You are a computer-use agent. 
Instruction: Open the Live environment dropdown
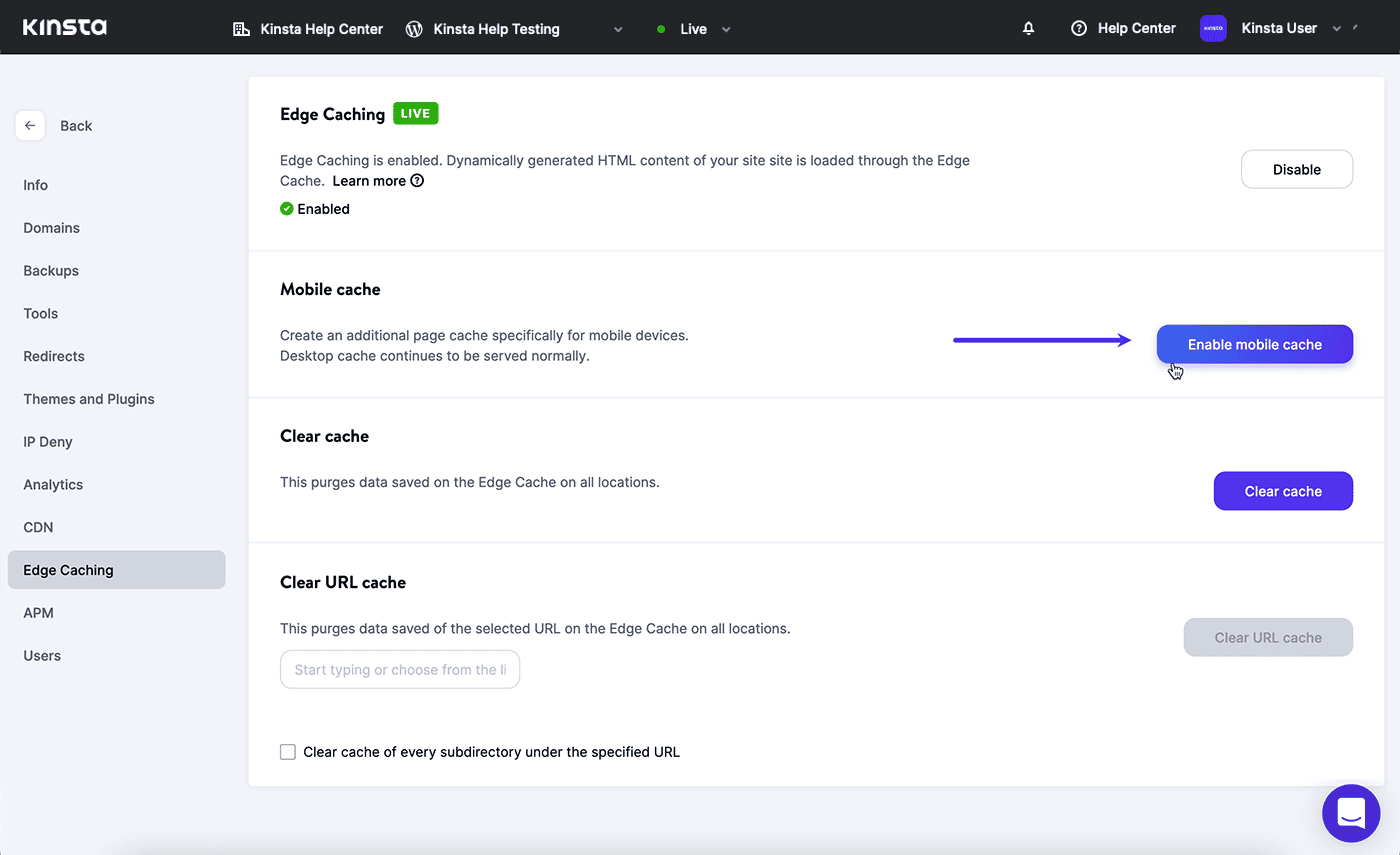pos(726,29)
